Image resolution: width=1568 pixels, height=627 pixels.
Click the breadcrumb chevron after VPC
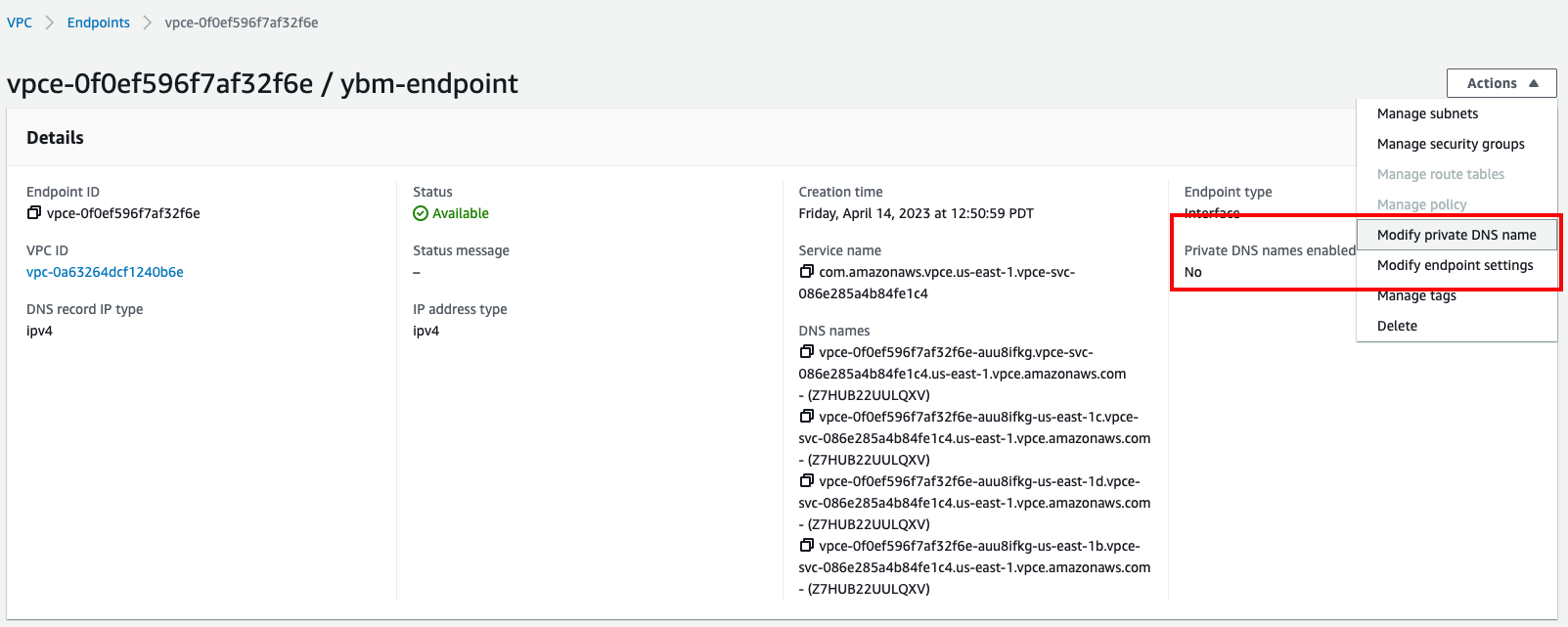point(46,21)
